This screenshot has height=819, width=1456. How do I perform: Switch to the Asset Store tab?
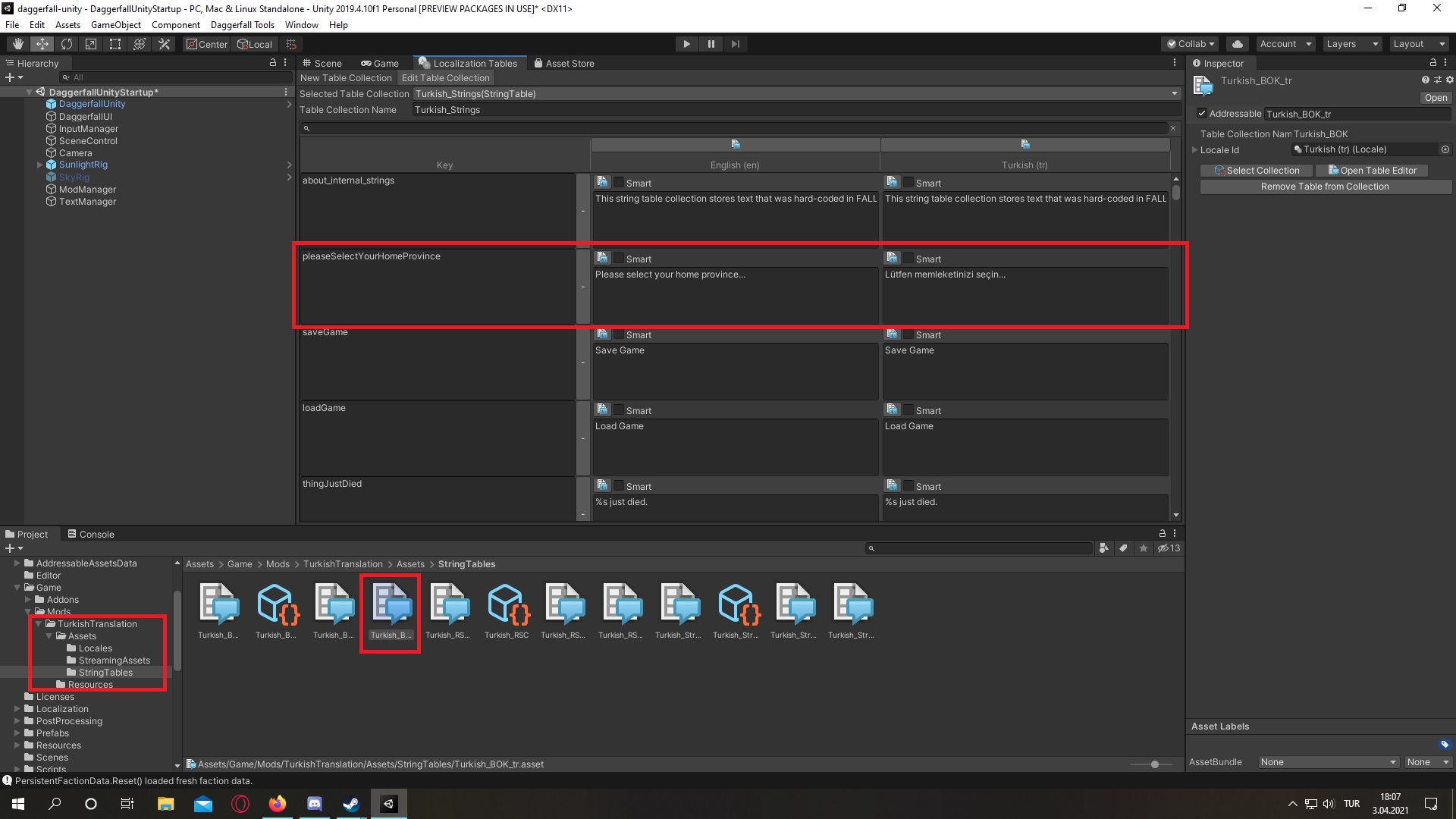(x=564, y=63)
